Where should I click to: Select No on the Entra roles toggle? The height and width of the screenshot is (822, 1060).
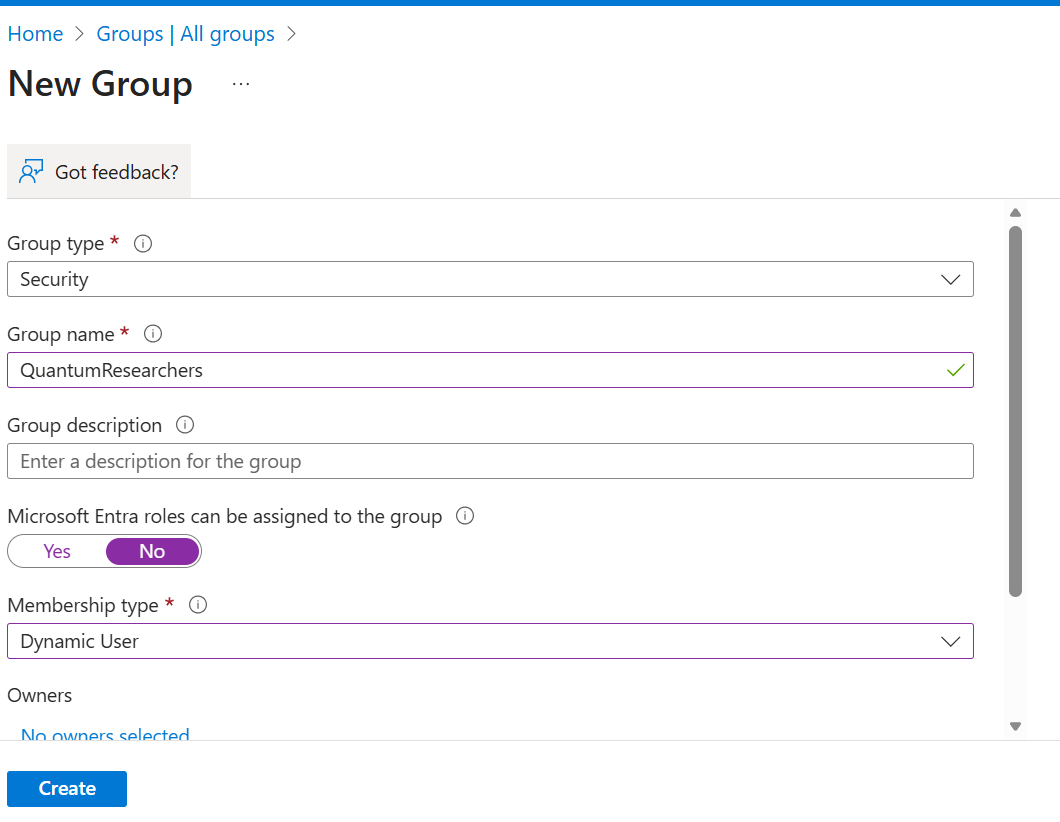pos(152,551)
